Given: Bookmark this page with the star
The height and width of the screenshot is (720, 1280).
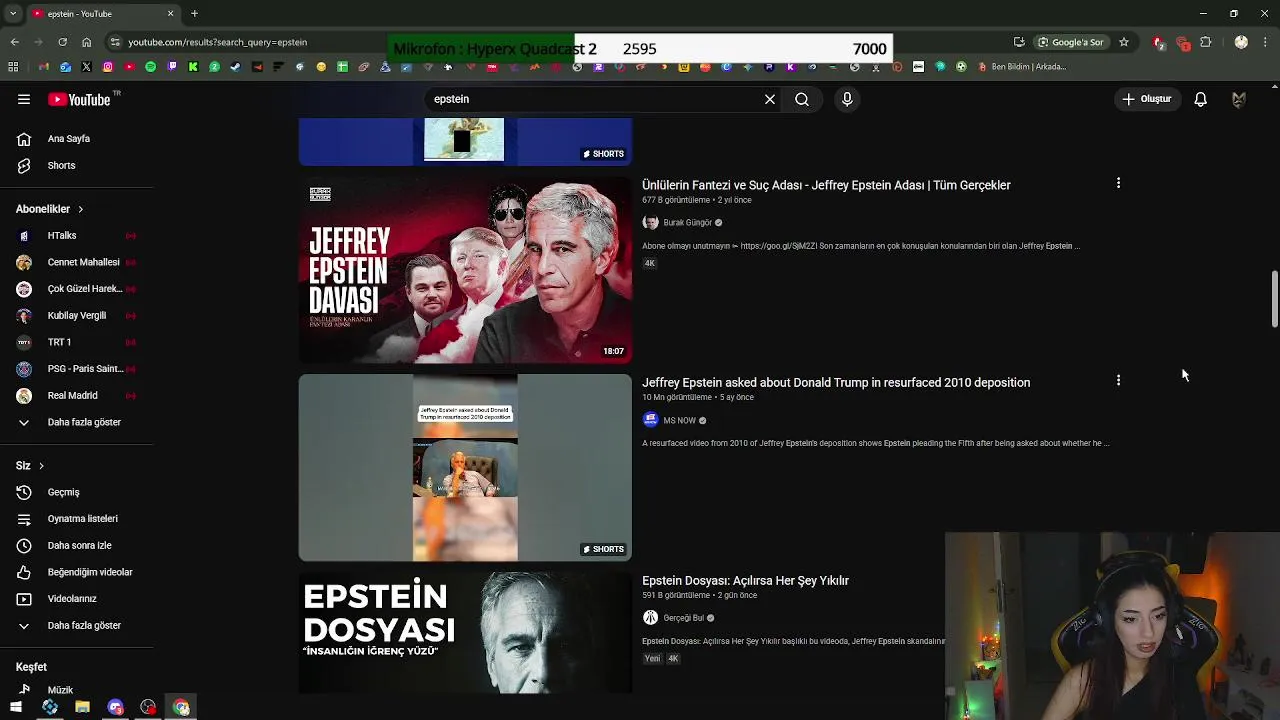Looking at the screenshot, I should [1124, 42].
